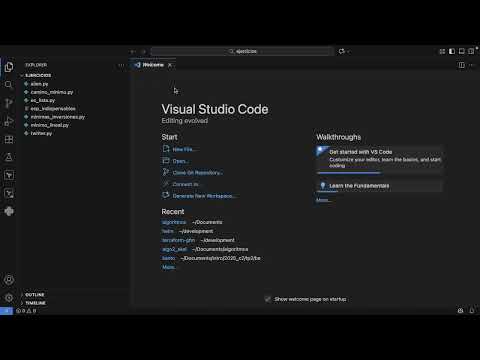Image resolution: width=480 pixels, height=360 pixels.
Task: Open the Extensions view
Action: pyautogui.click(x=9, y=139)
